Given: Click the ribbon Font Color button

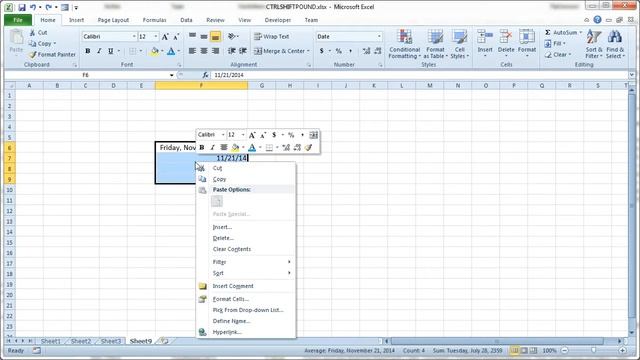Looking at the screenshot, I should point(171,51).
